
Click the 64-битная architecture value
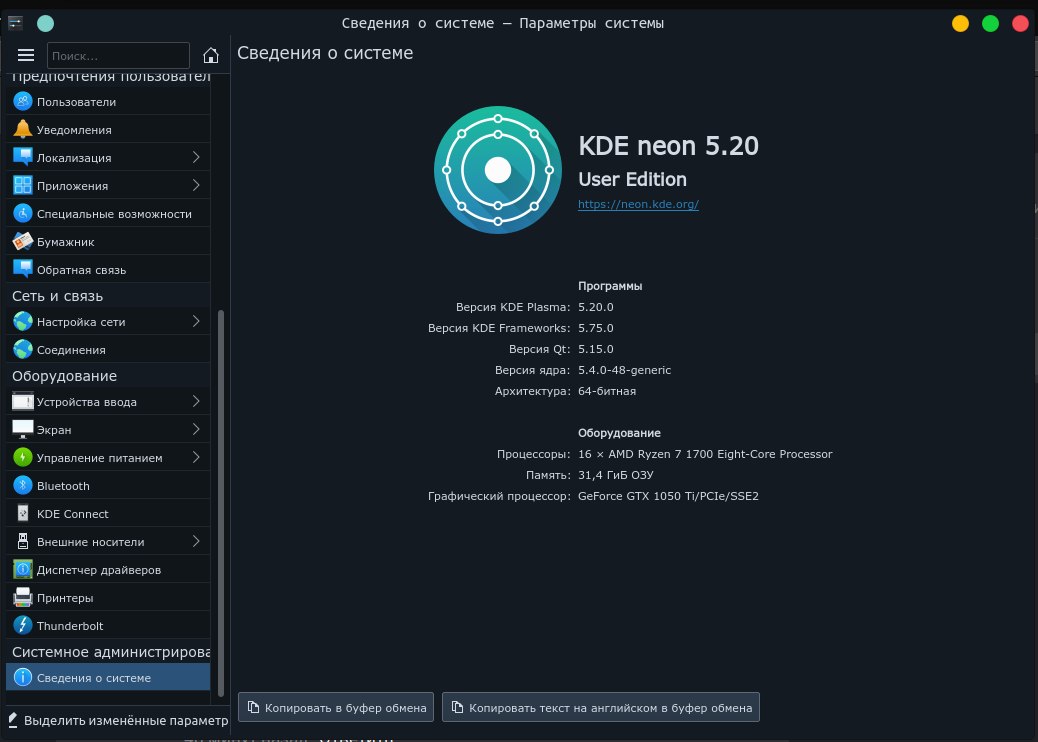click(607, 391)
